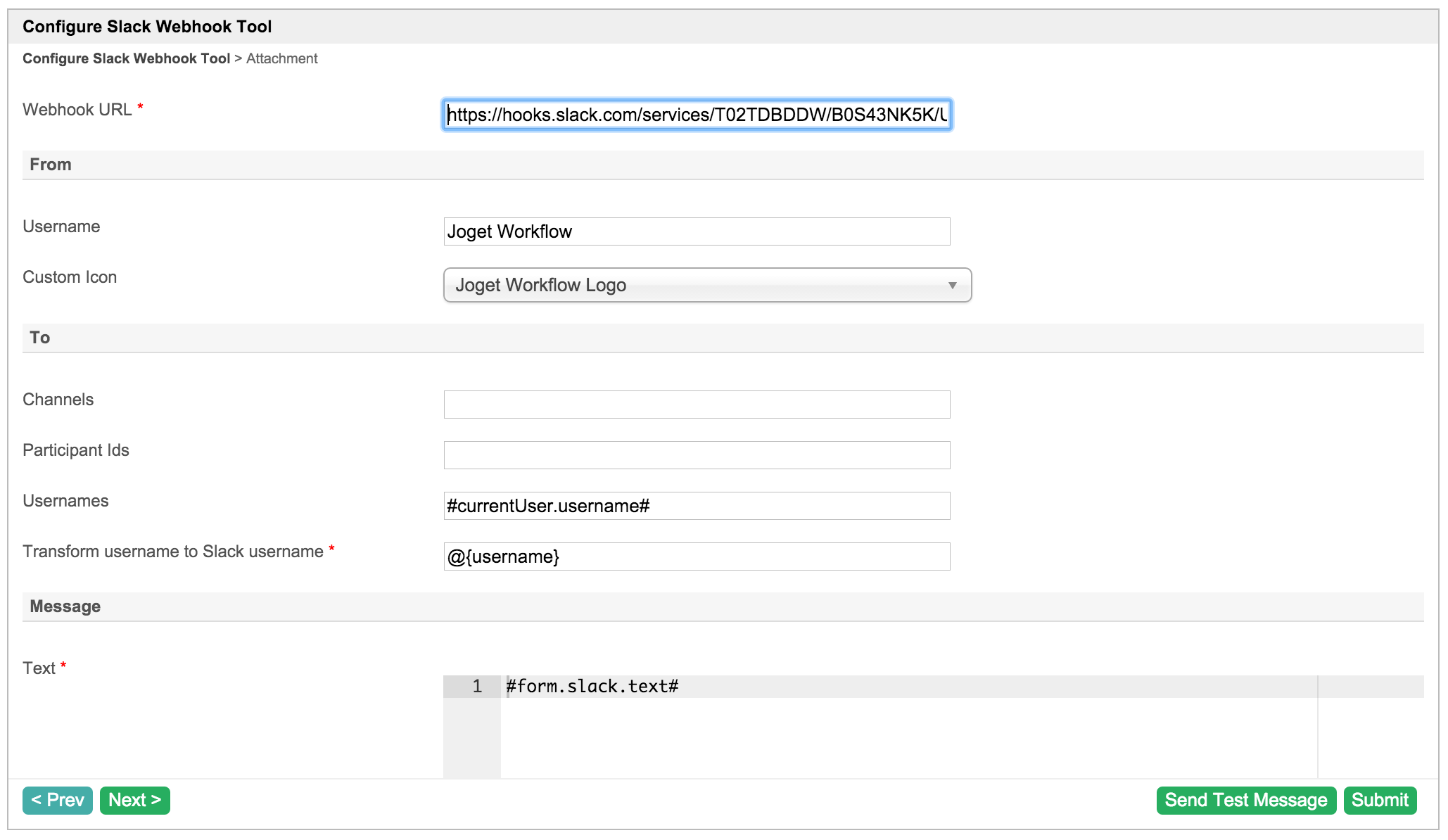Click the Webhook URL input field
Screen dimensions: 1448x840
[697, 115]
